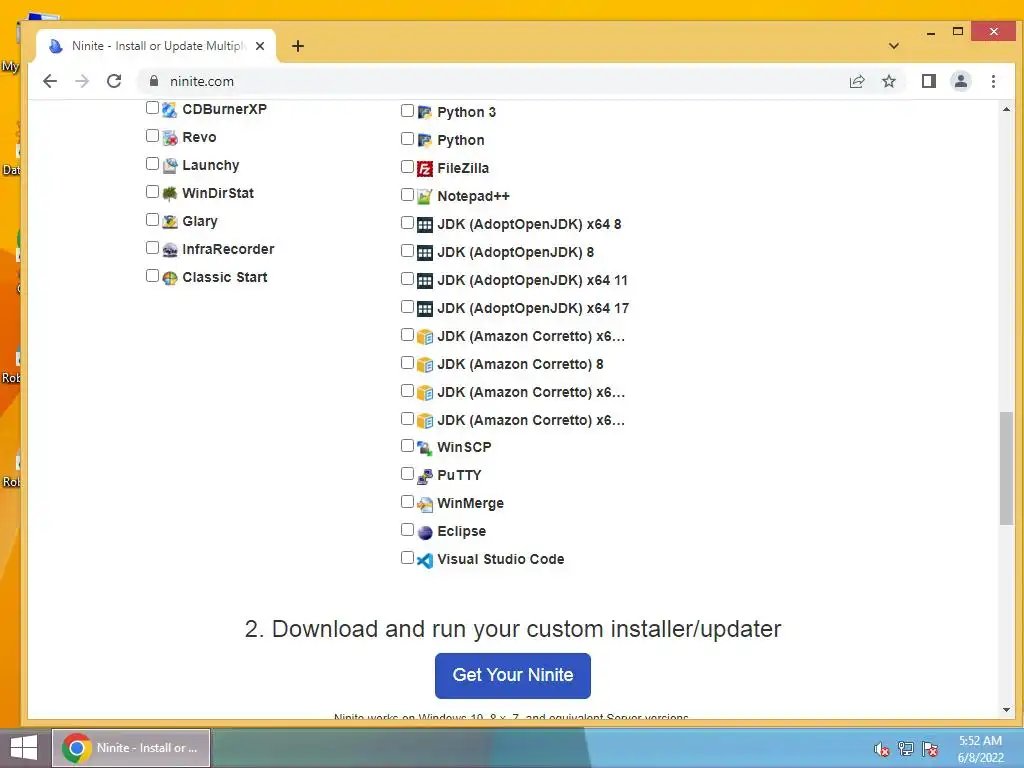This screenshot has height=768, width=1024.
Task: Click the Glary app icon
Action: click(170, 221)
